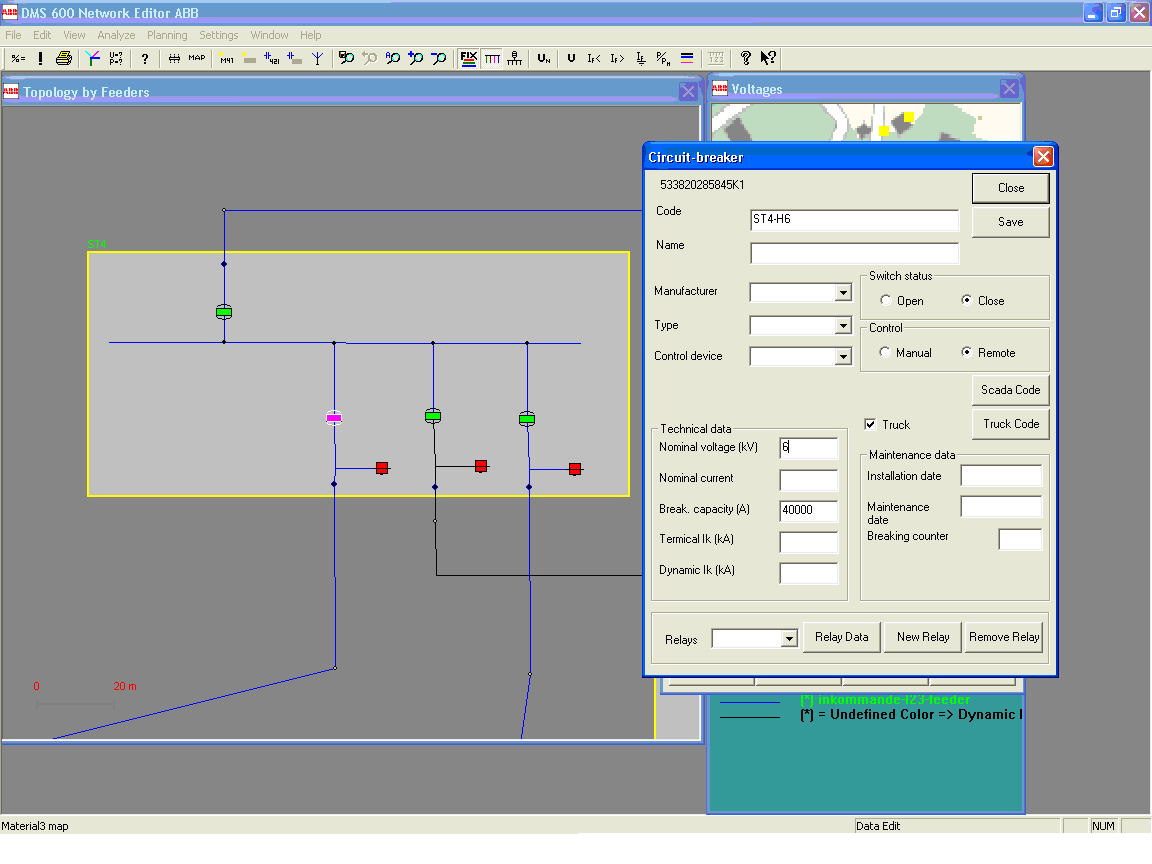1152x864 pixels.
Task: Open the View menu
Action: (x=74, y=35)
